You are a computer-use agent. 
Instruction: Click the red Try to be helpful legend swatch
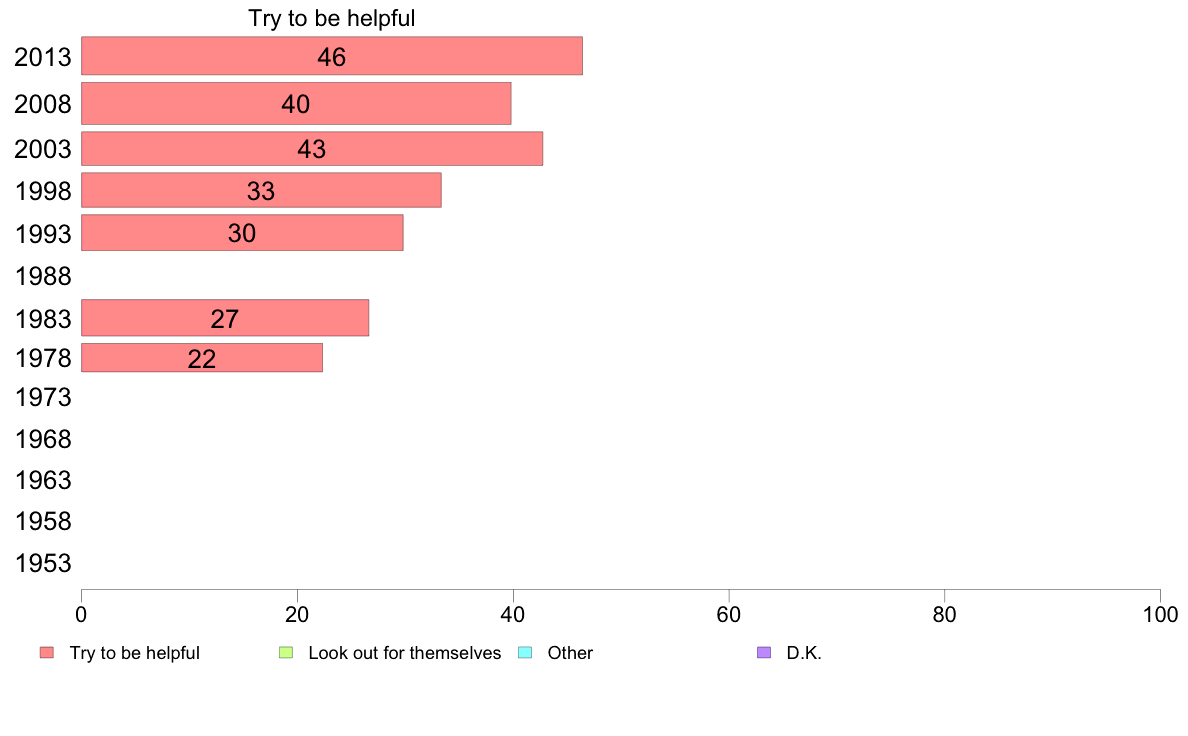pyautogui.click(x=47, y=653)
